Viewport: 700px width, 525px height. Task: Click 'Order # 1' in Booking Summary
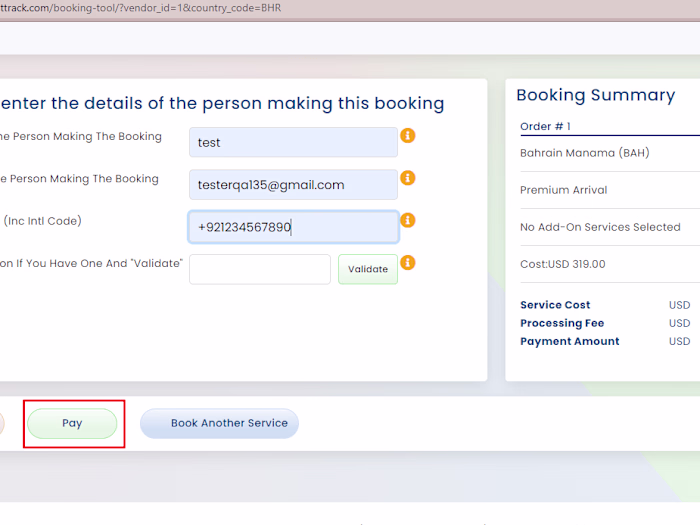[x=545, y=126]
